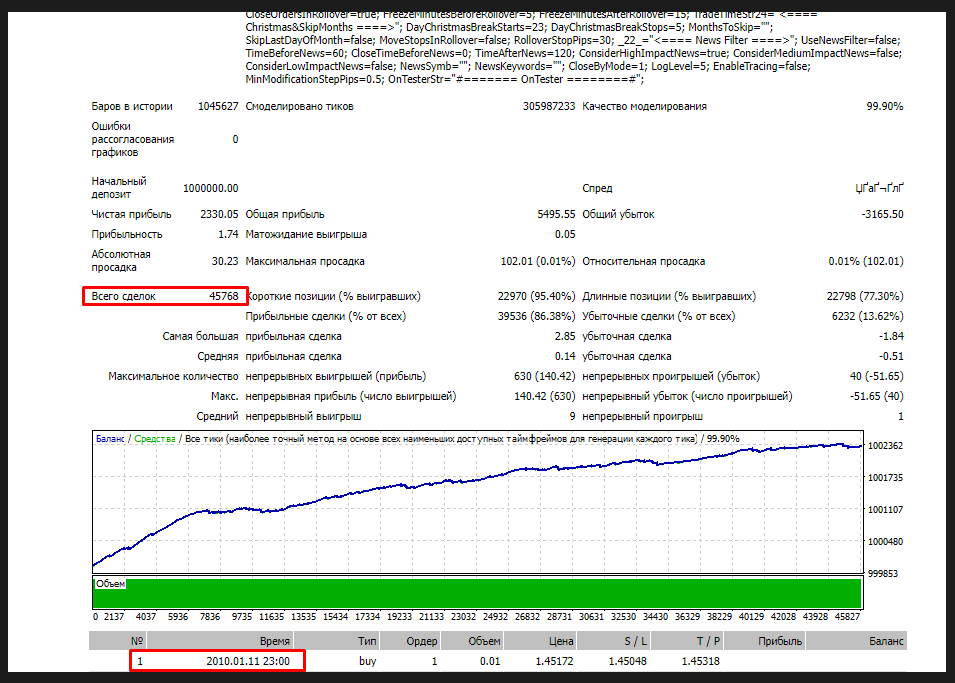The width and height of the screenshot is (955, 683).
Task: Select largest loss trade value -1.84
Action: click(892, 336)
